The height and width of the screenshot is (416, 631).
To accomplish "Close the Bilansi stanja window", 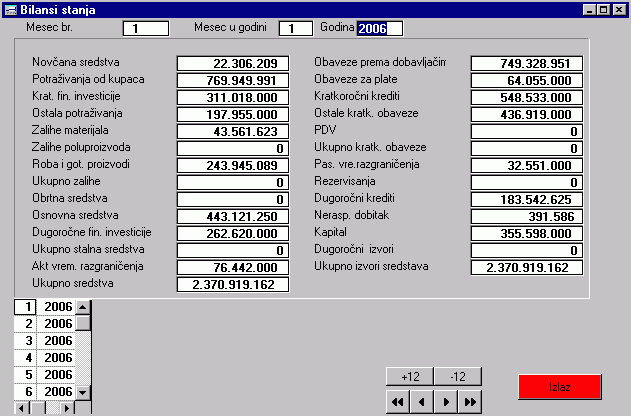I will [619, 10].
